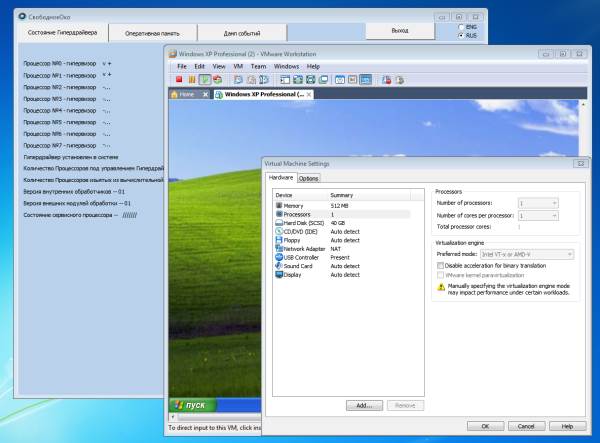Open Number of cores per processor dropdown
The height and width of the screenshot is (443, 600).
[x=538, y=216]
